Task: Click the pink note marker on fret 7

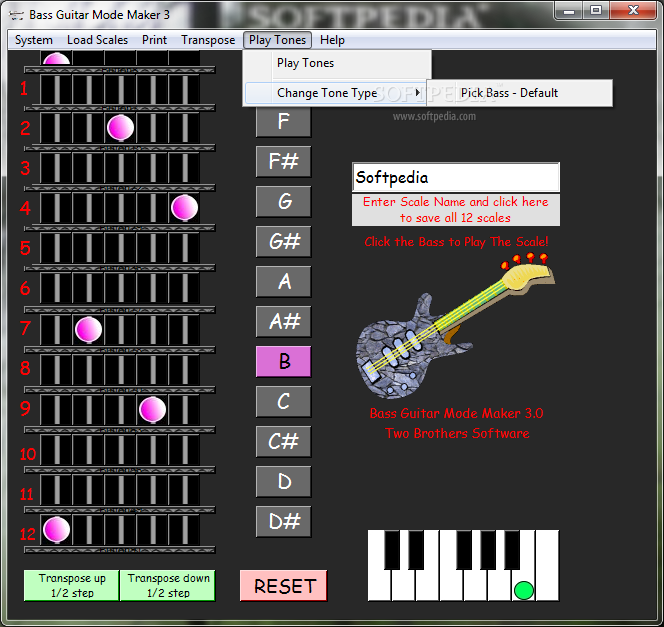Action: 89,329
